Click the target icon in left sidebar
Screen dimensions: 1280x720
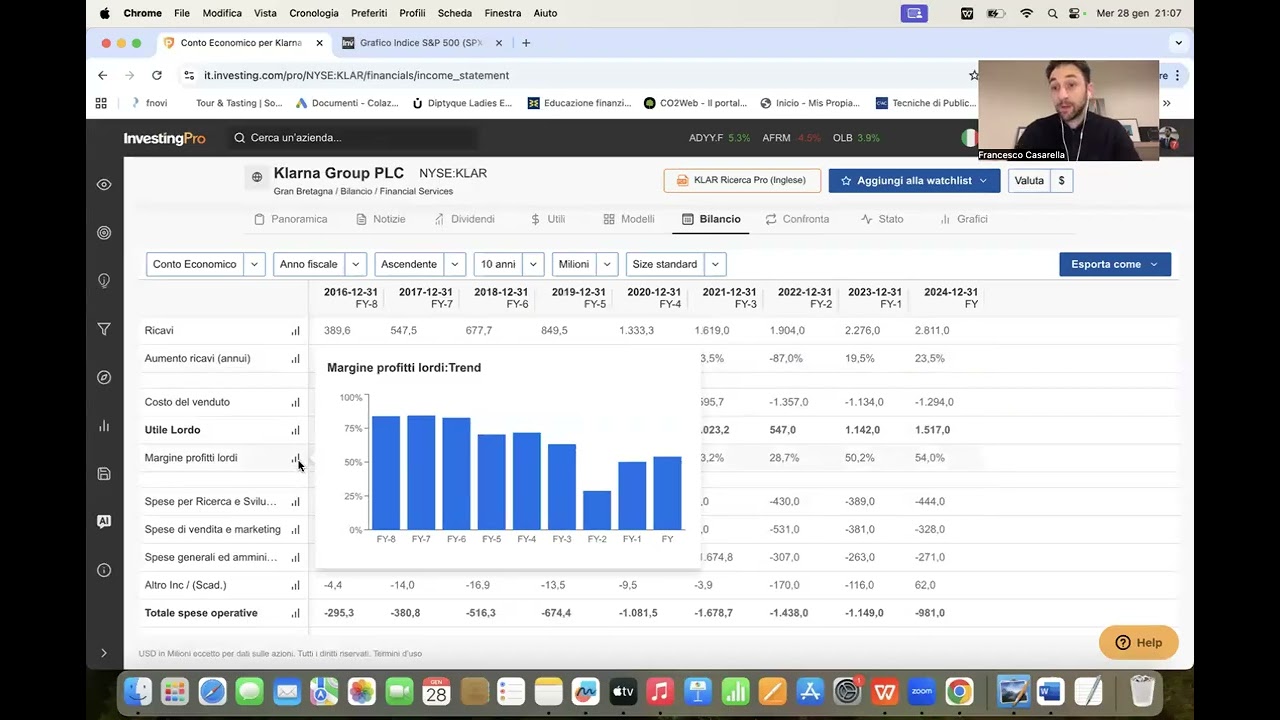click(x=104, y=233)
